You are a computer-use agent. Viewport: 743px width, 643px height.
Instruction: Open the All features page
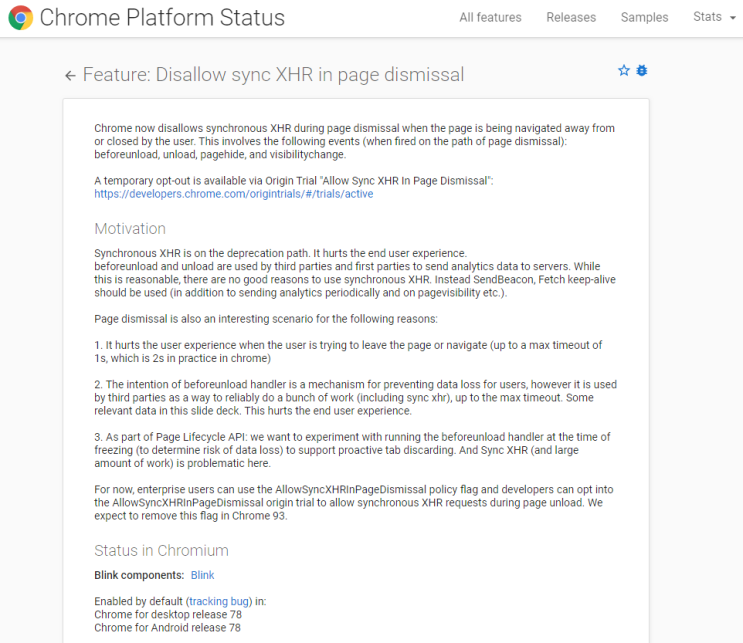(x=490, y=18)
